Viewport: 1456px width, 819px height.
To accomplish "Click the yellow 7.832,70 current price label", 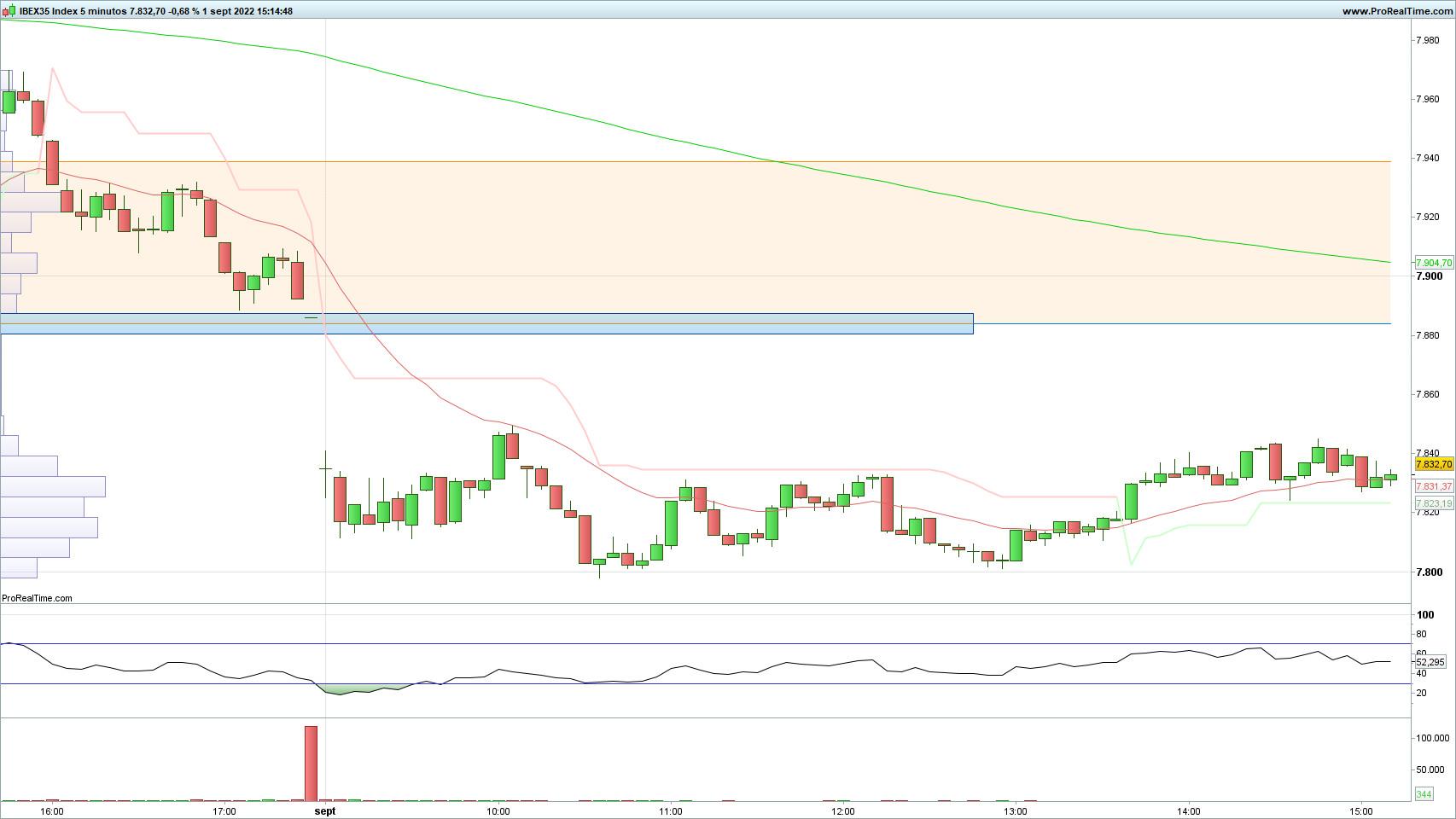I will (x=1433, y=464).
